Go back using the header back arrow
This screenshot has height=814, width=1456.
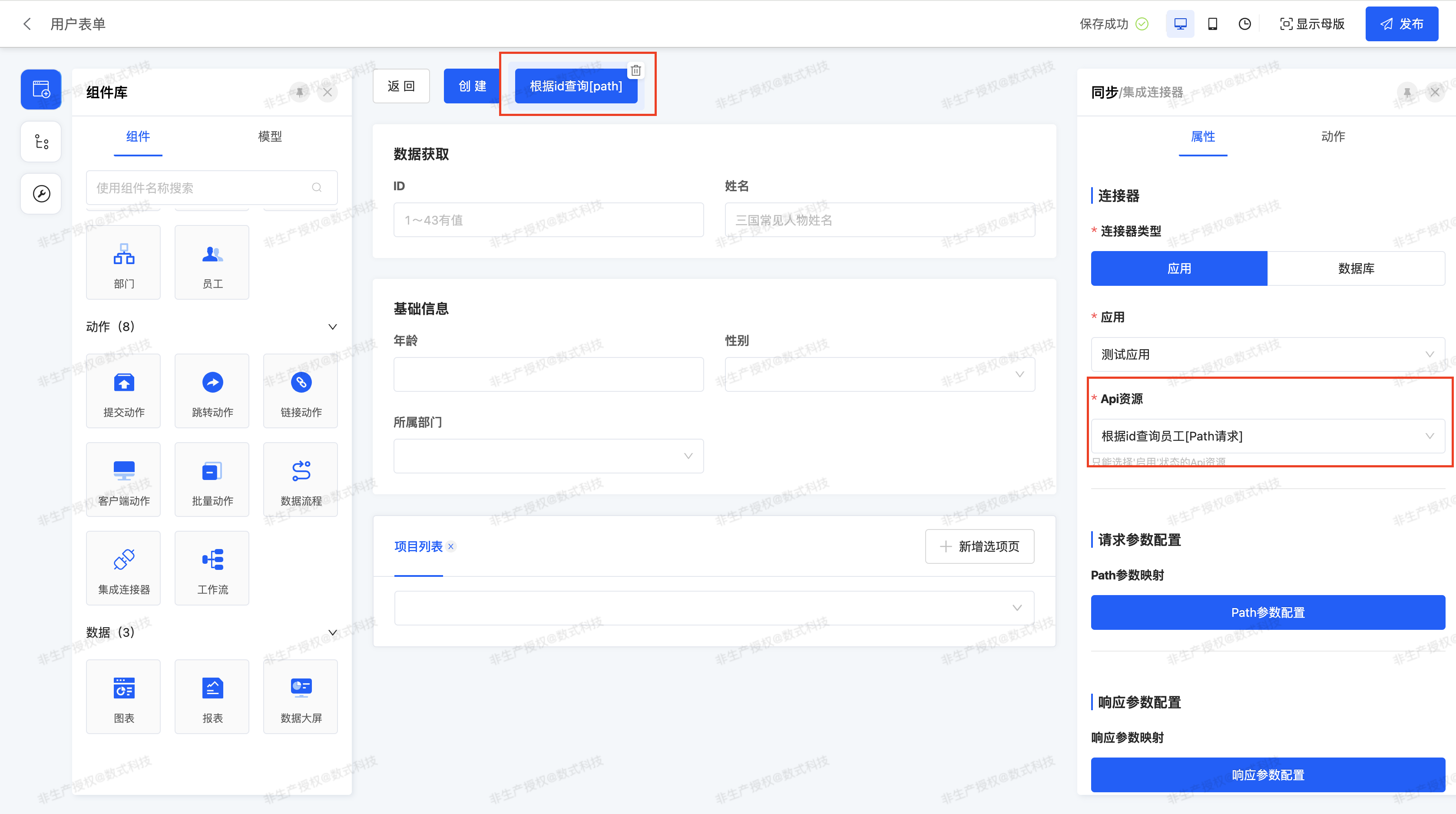click(26, 24)
